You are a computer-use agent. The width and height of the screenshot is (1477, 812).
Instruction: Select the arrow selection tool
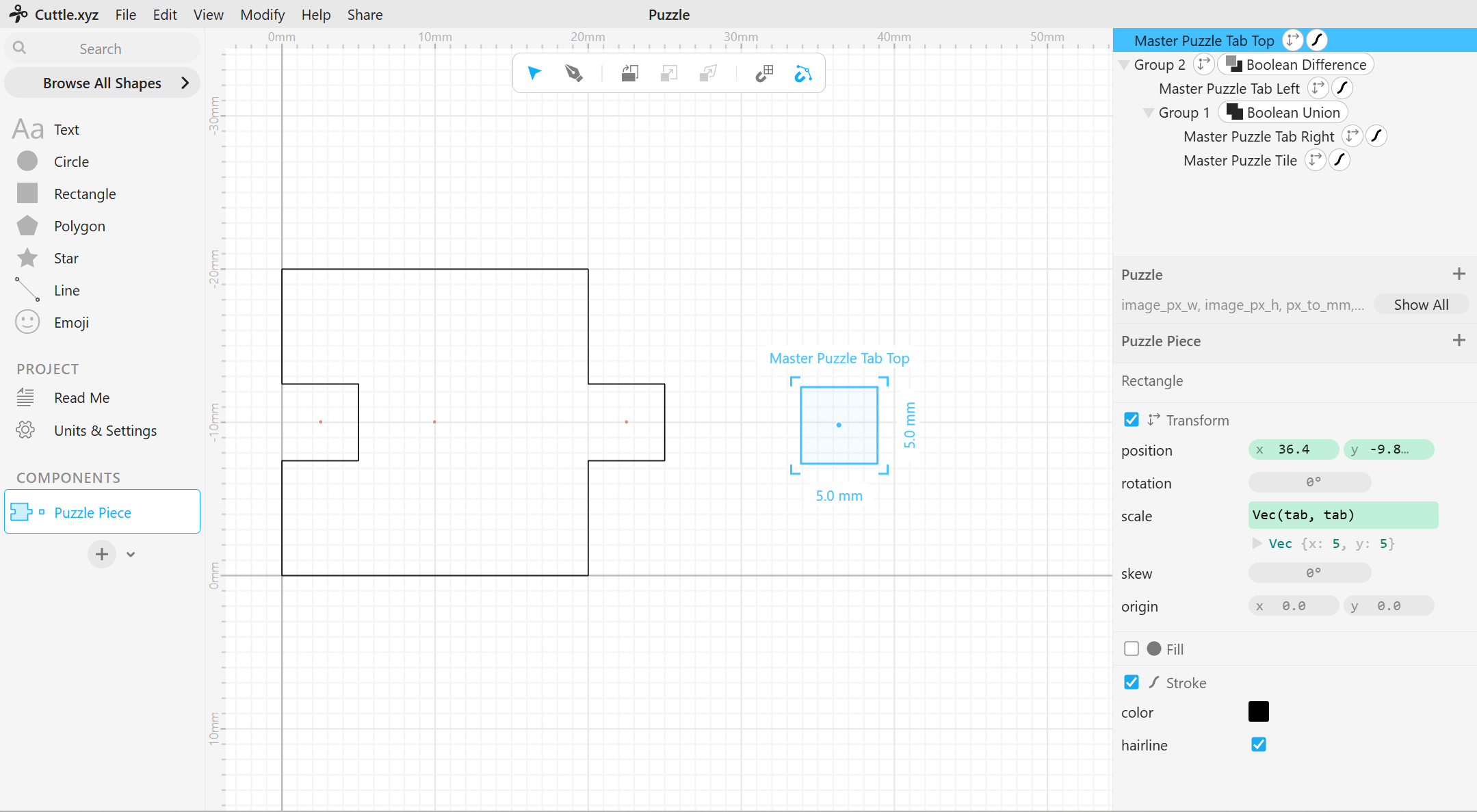click(534, 73)
